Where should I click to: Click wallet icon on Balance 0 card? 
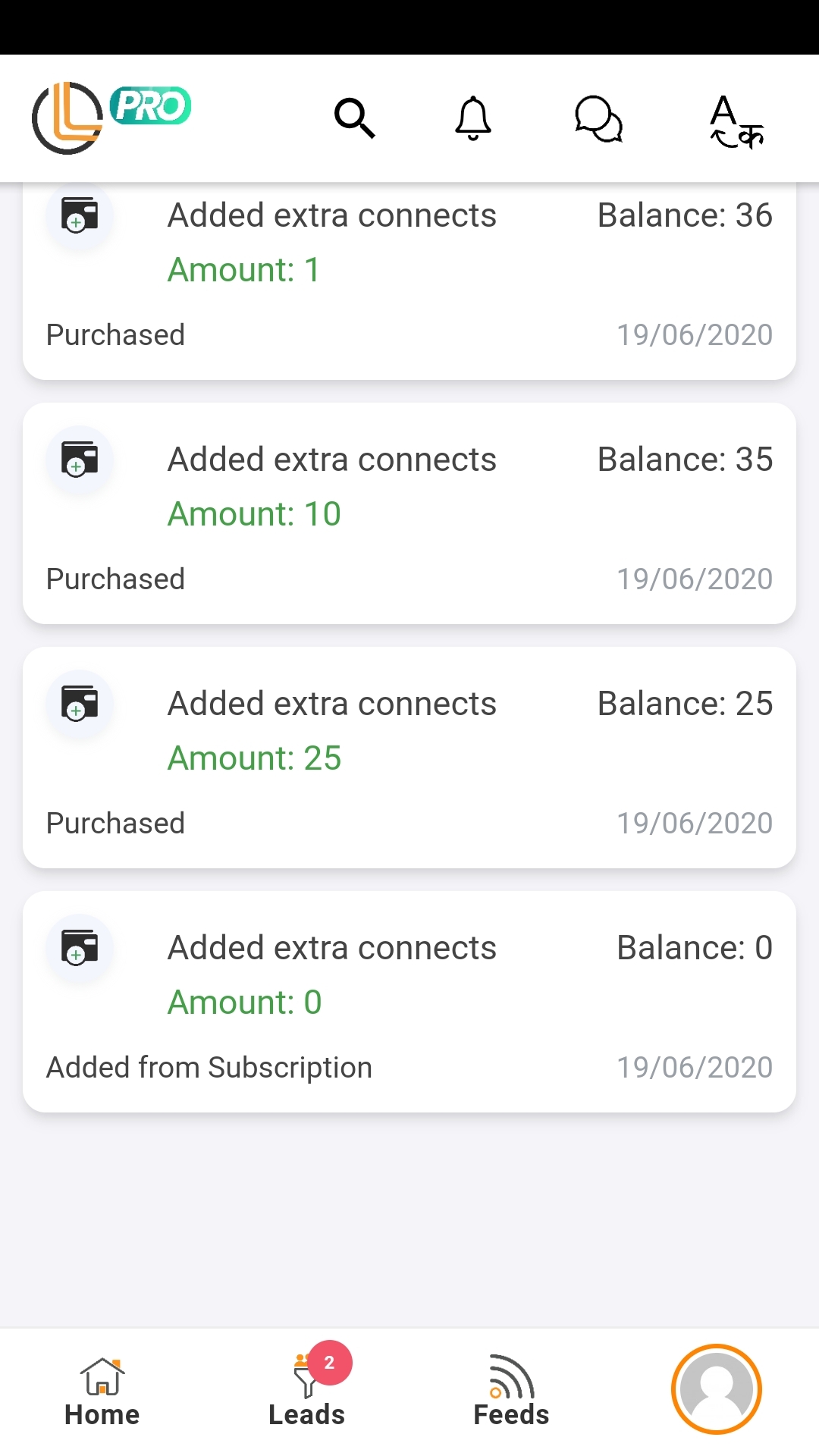point(80,948)
